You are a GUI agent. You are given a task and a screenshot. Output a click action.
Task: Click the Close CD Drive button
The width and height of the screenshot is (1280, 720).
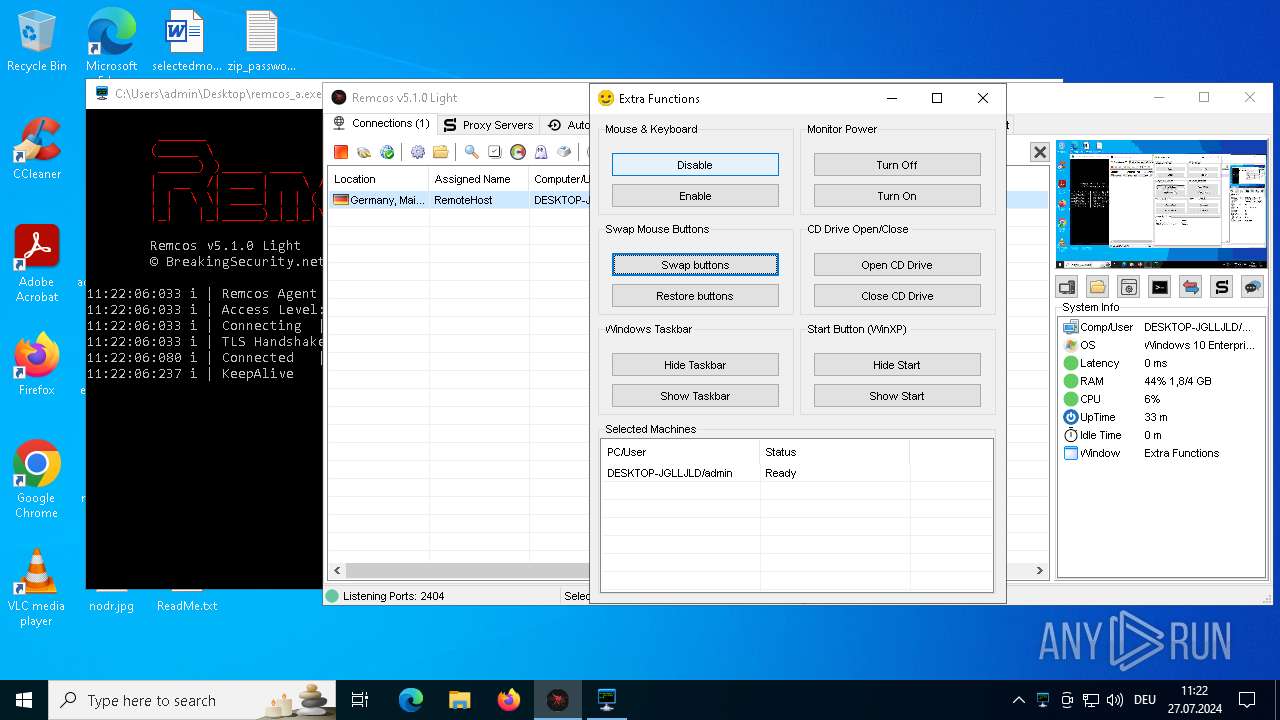897,296
